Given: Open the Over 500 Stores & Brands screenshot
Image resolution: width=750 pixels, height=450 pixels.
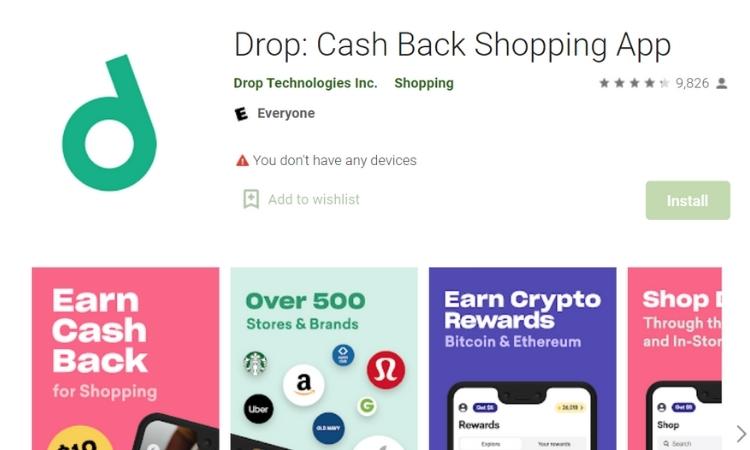Looking at the screenshot, I should pos(324,359).
